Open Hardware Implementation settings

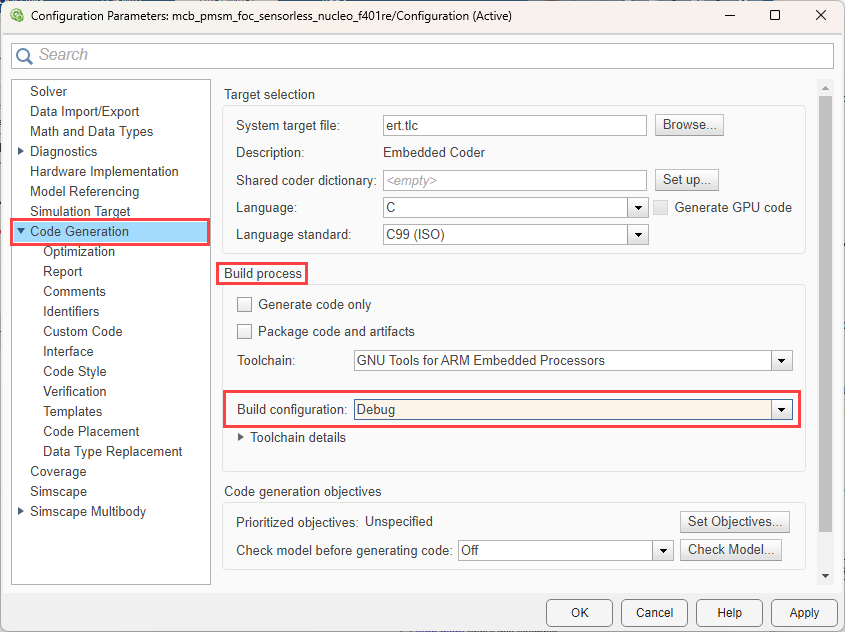tap(104, 171)
